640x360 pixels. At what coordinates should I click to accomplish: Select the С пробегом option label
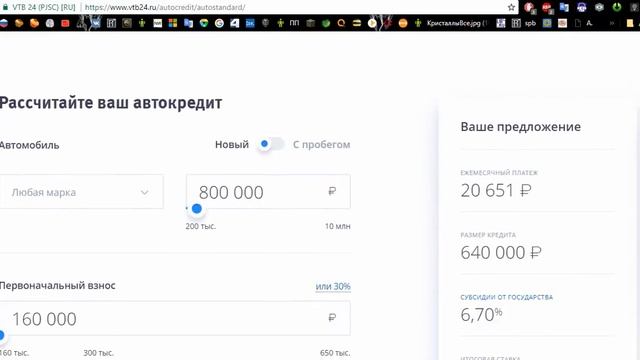pos(321,144)
